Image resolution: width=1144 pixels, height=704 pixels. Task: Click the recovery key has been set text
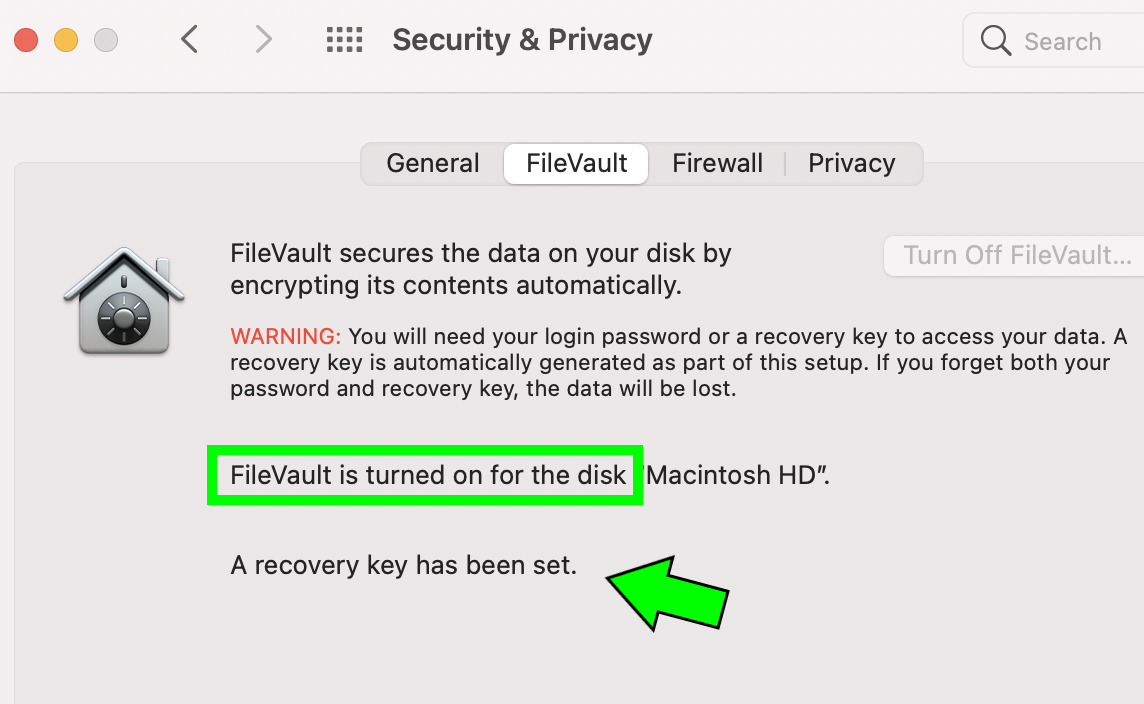click(x=403, y=565)
